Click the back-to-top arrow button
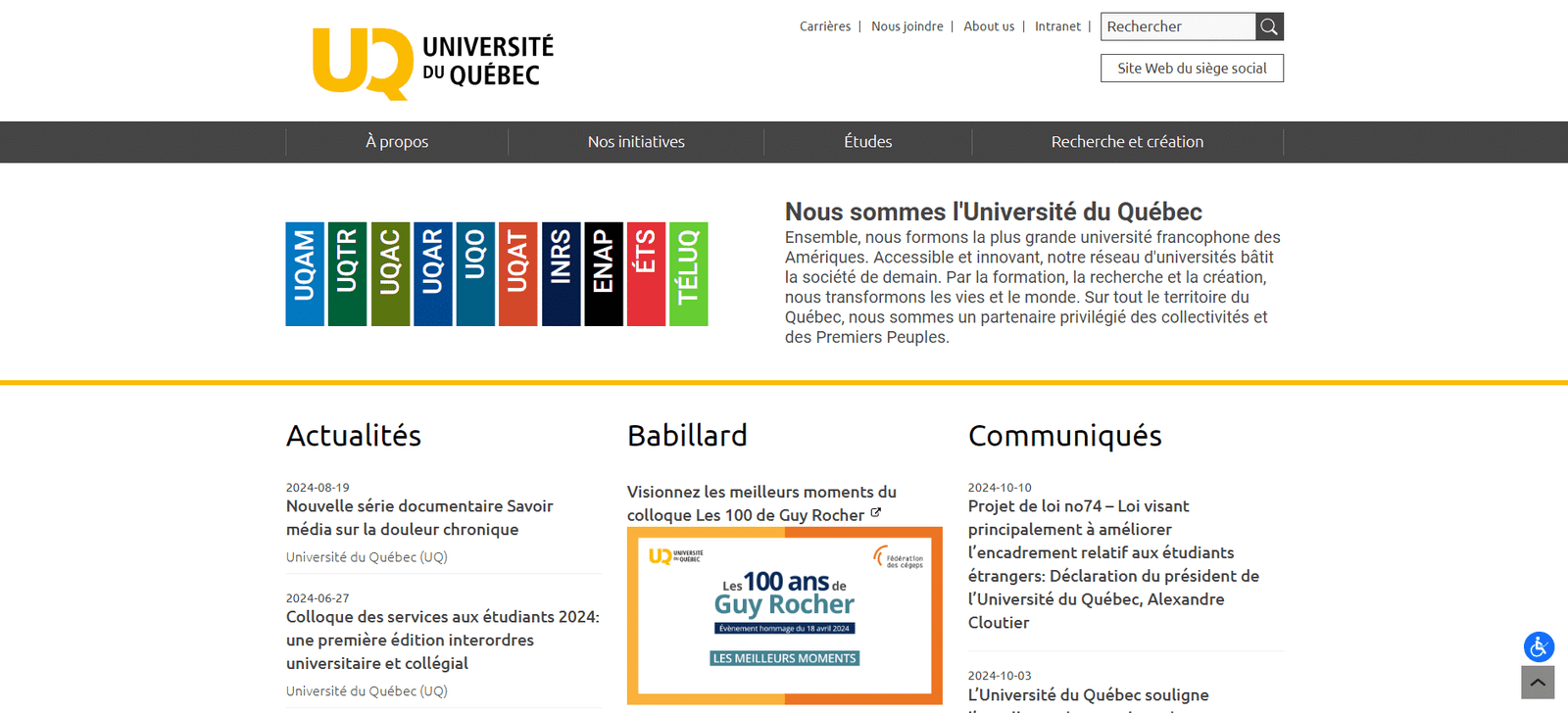The image size is (1568, 713). [1538, 683]
